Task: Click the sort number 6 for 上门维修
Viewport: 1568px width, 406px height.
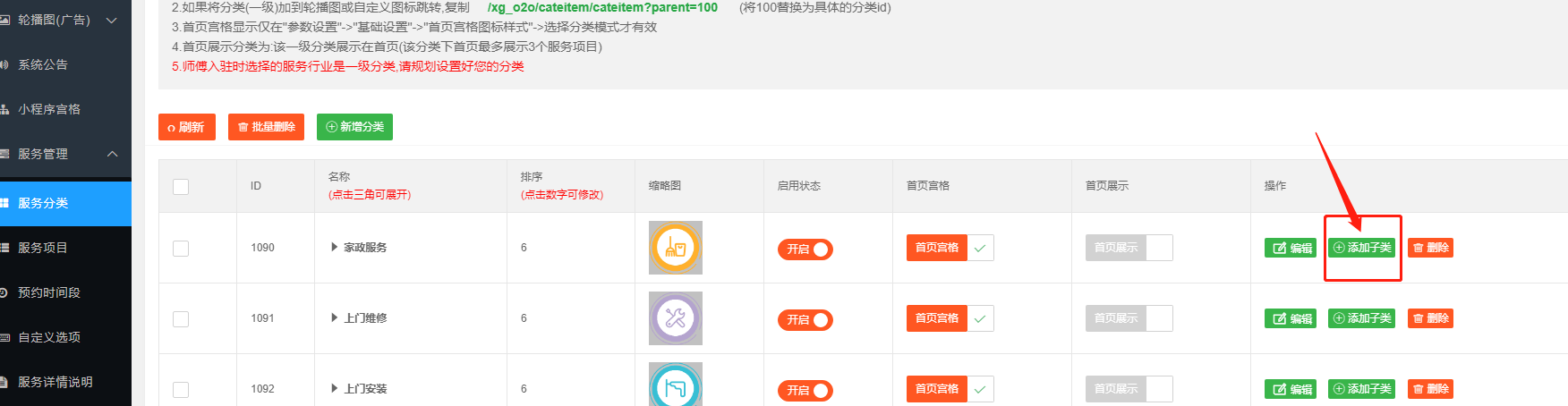Action: point(524,318)
